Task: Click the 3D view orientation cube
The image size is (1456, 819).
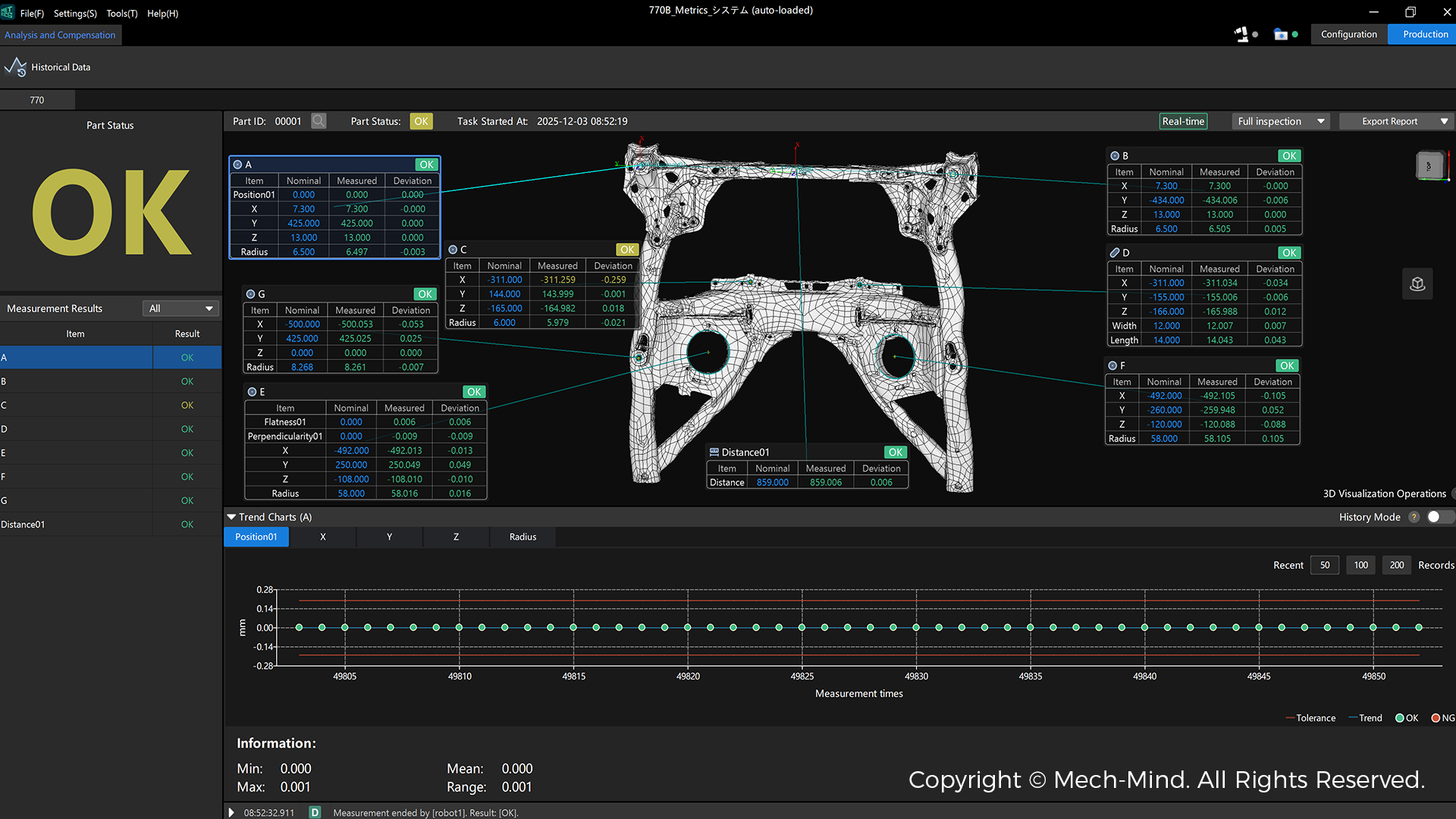Action: (1429, 165)
